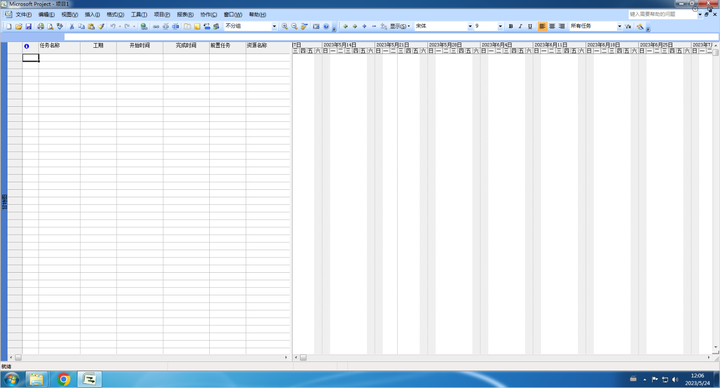The height and width of the screenshot is (388, 720).
Task: Toggle underline formatting
Action: coord(530,27)
